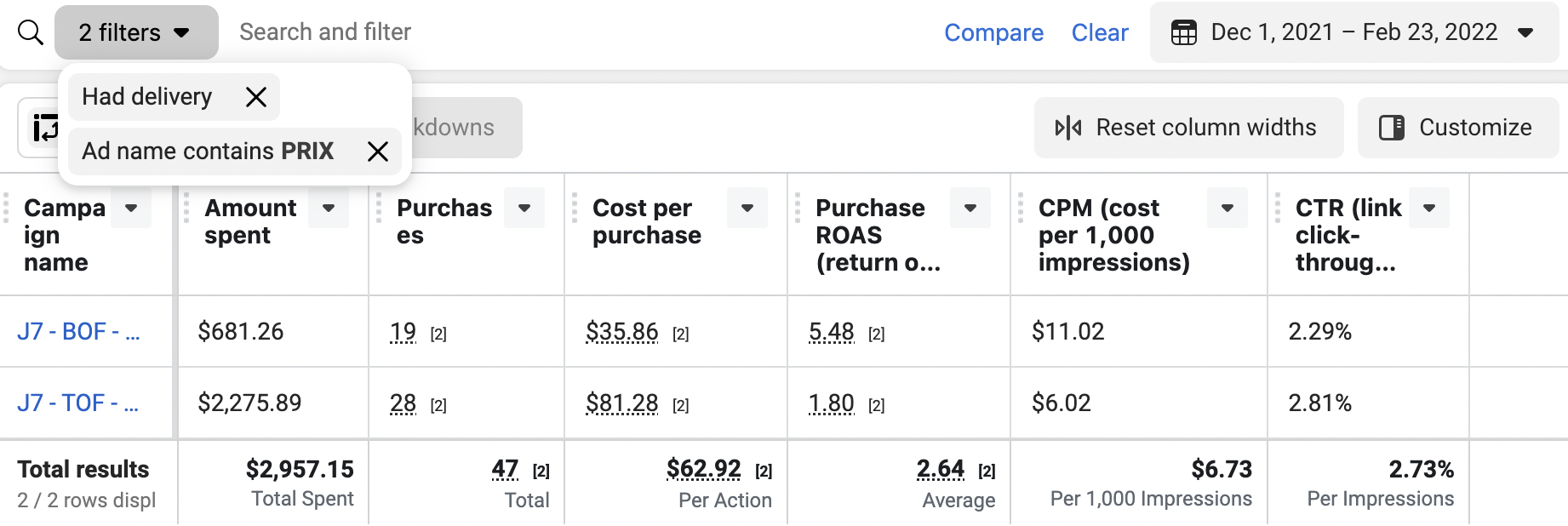1568x526 pixels.
Task: Open CTR column dropdown arrow
Action: pos(1429,208)
